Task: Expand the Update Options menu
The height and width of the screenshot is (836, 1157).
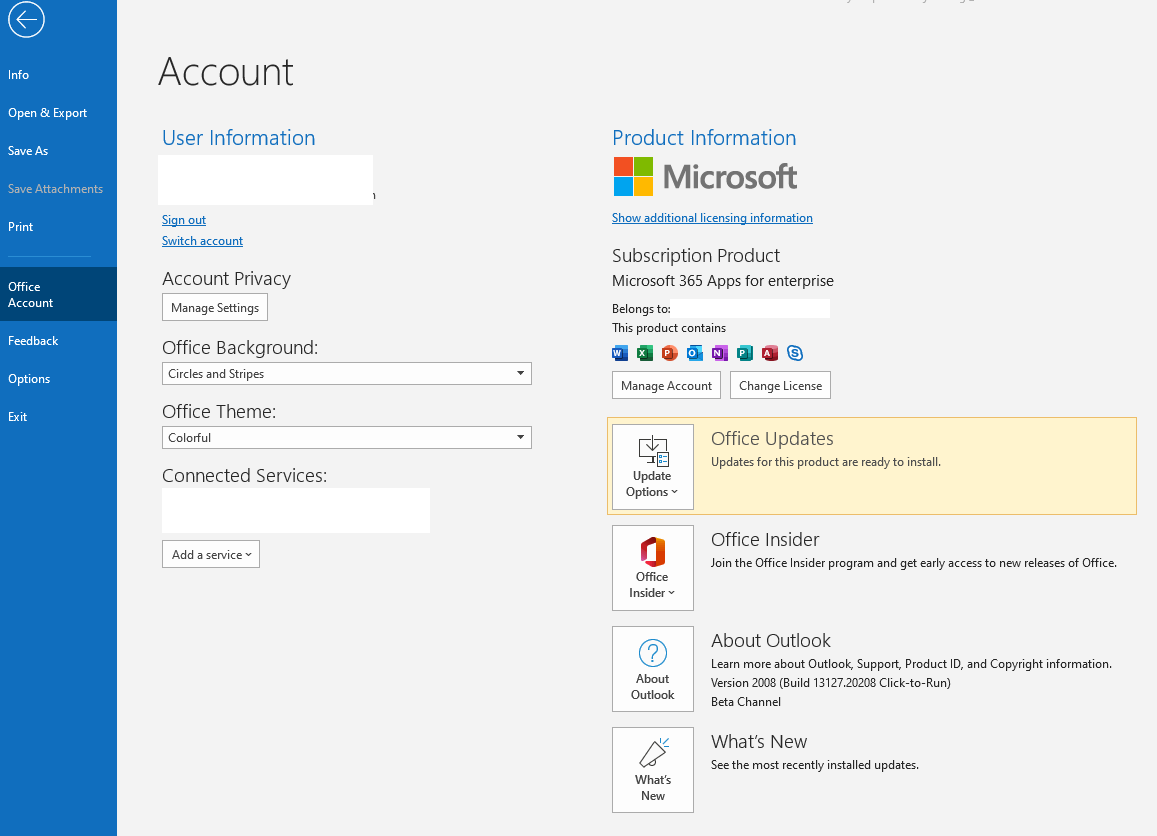Action: (x=652, y=467)
